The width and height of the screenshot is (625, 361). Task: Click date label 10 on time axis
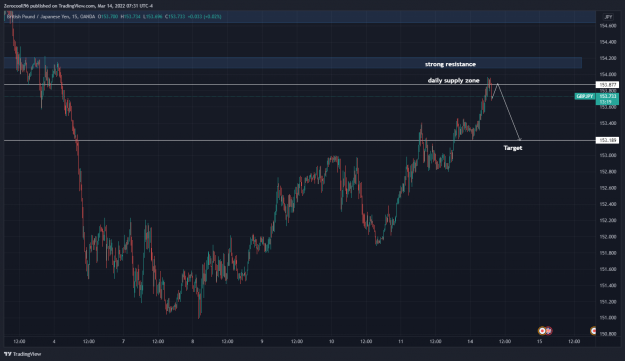(x=331, y=341)
